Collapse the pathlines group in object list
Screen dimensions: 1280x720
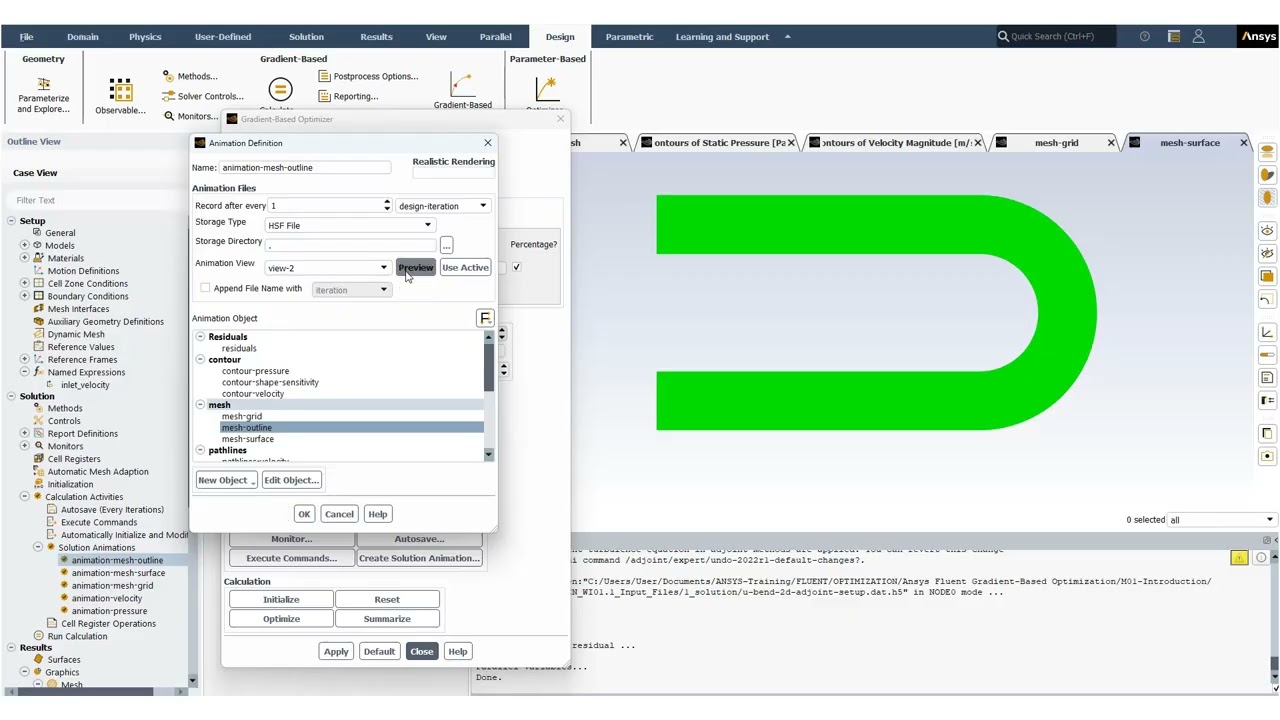pyautogui.click(x=200, y=450)
